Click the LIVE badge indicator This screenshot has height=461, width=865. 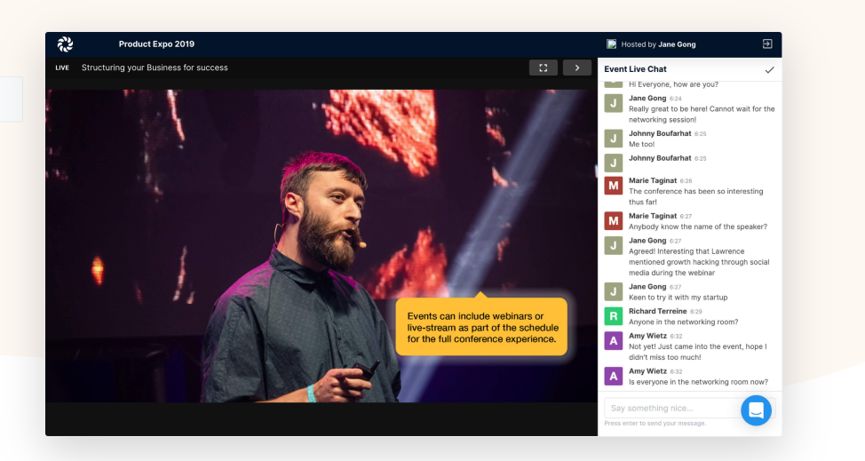62,68
